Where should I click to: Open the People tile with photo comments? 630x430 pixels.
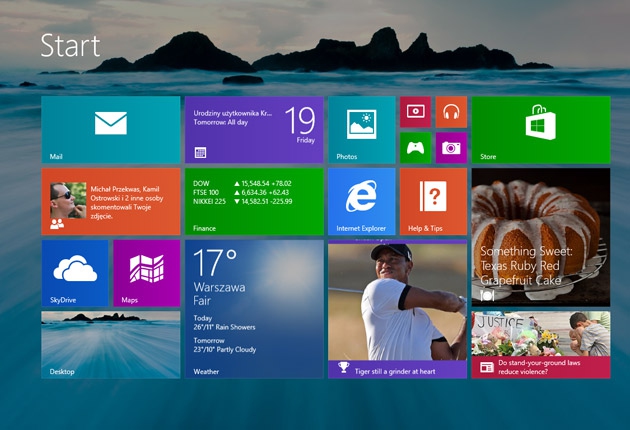111,201
